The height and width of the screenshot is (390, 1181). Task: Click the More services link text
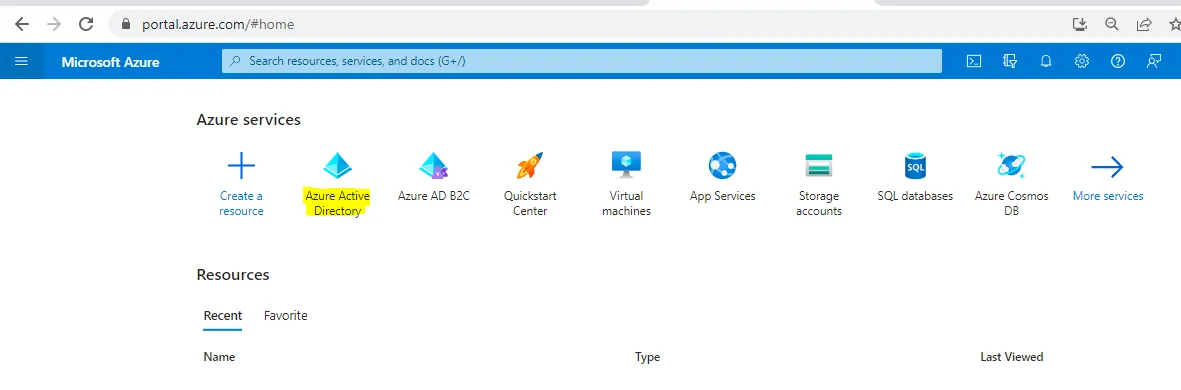(x=1108, y=196)
